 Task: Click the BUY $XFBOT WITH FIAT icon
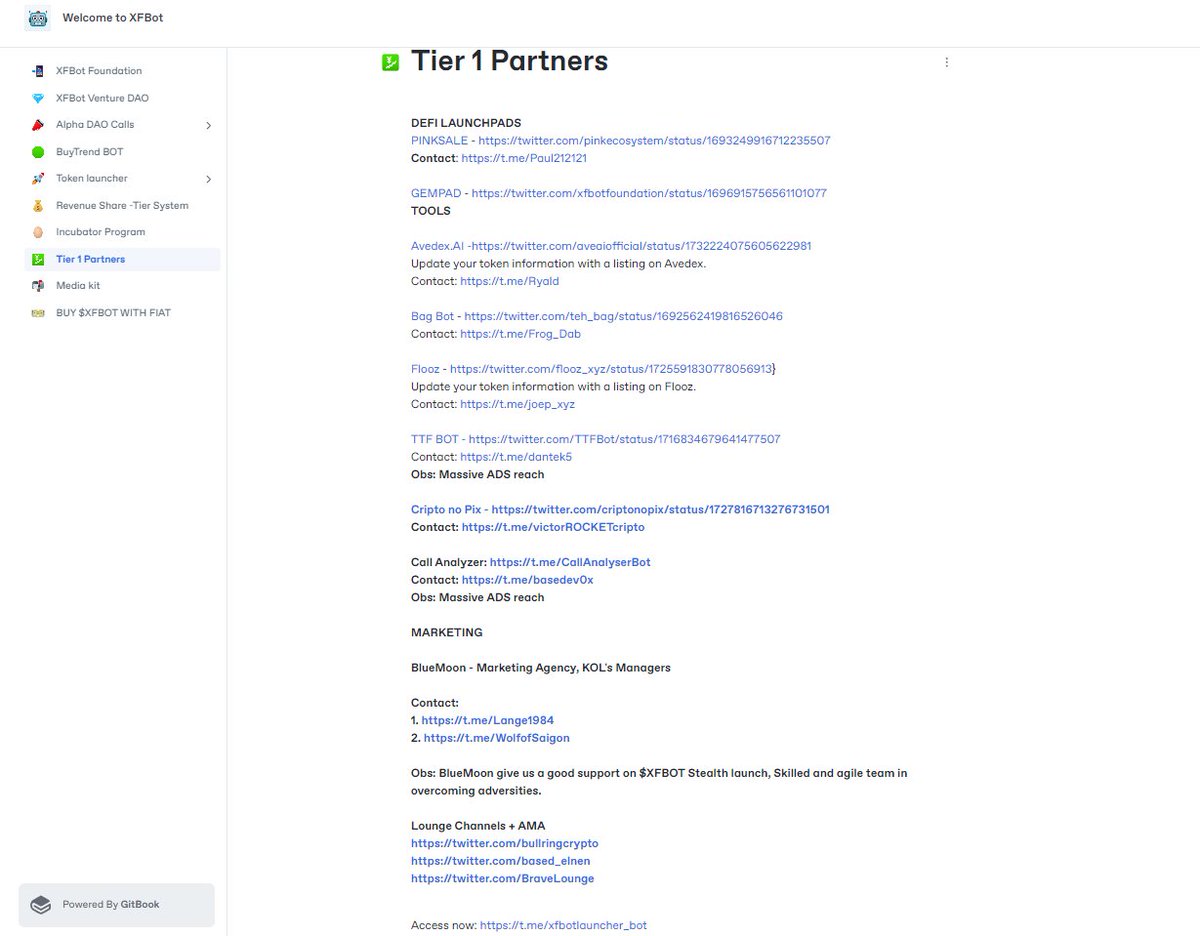38,313
